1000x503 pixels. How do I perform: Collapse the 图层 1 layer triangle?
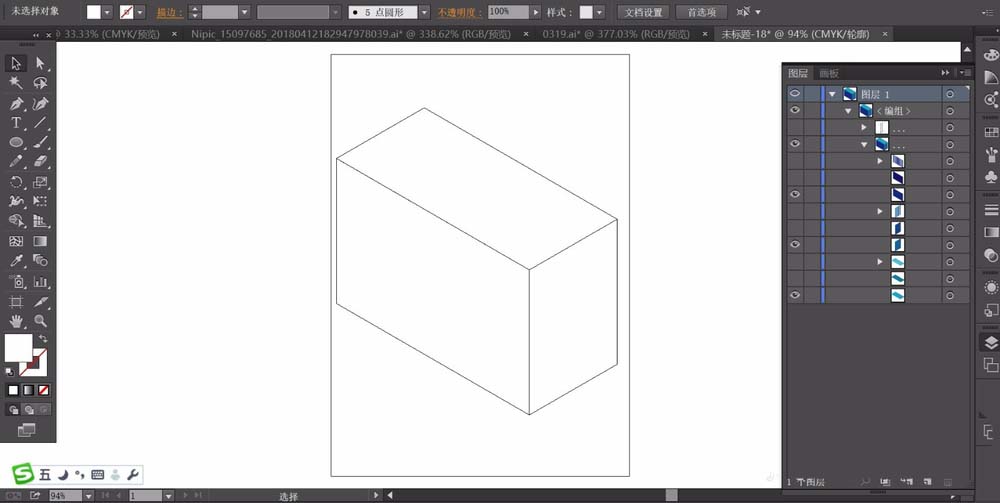pyautogui.click(x=832, y=94)
